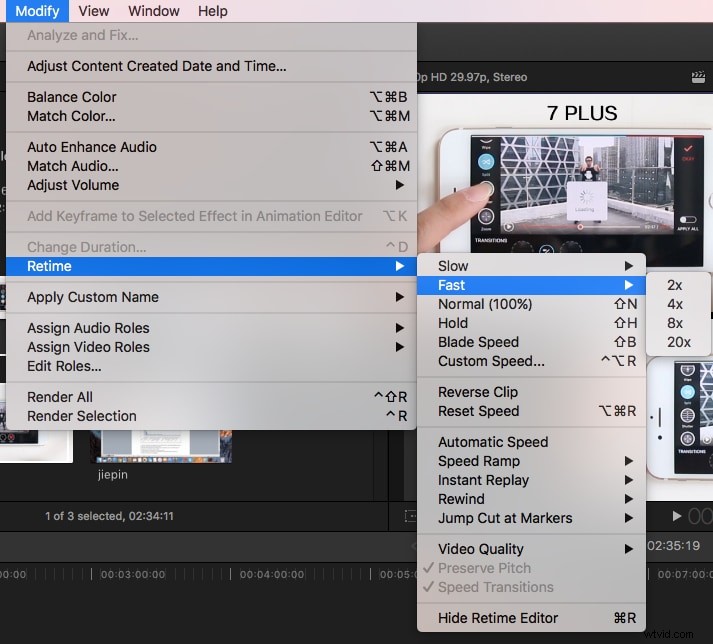Image resolution: width=713 pixels, height=644 pixels.
Task: Expand the Slow speed submenu
Action: [x=531, y=266]
